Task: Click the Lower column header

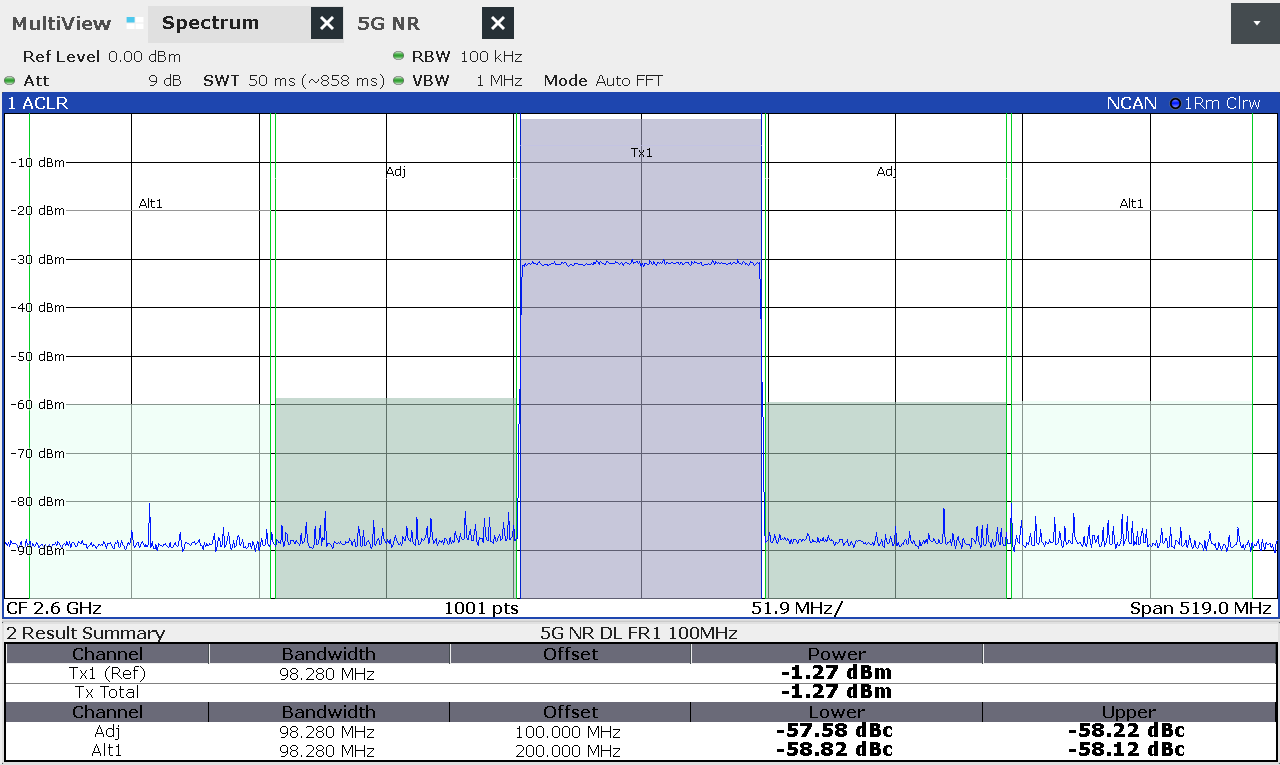Action: pos(836,712)
